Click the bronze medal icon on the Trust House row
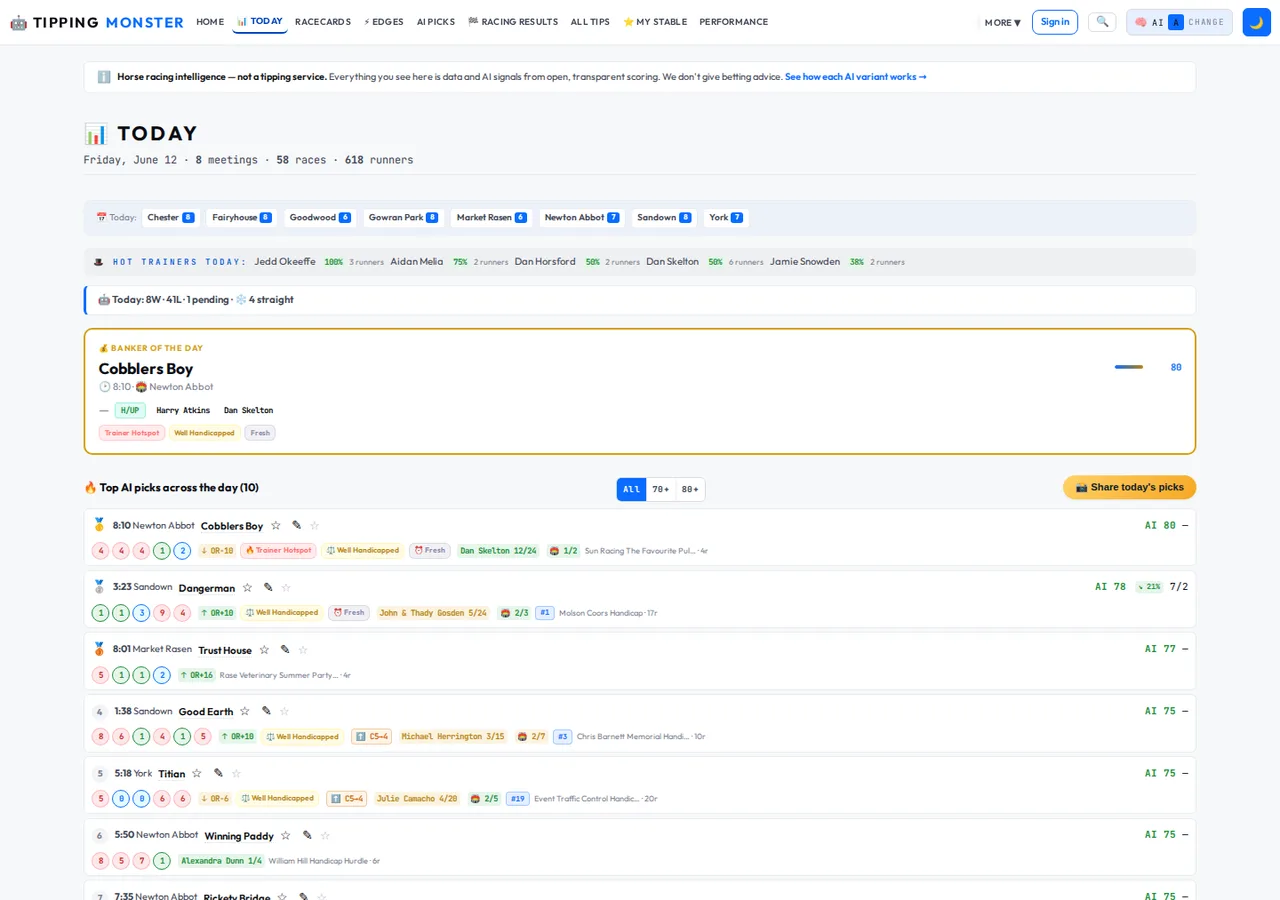 click(x=99, y=649)
